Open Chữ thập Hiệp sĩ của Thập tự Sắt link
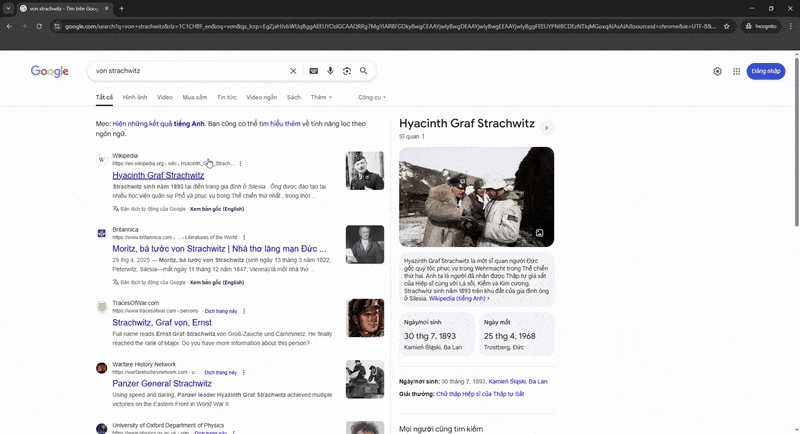The width and height of the screenshot is (800, 434). pos(480,394)
